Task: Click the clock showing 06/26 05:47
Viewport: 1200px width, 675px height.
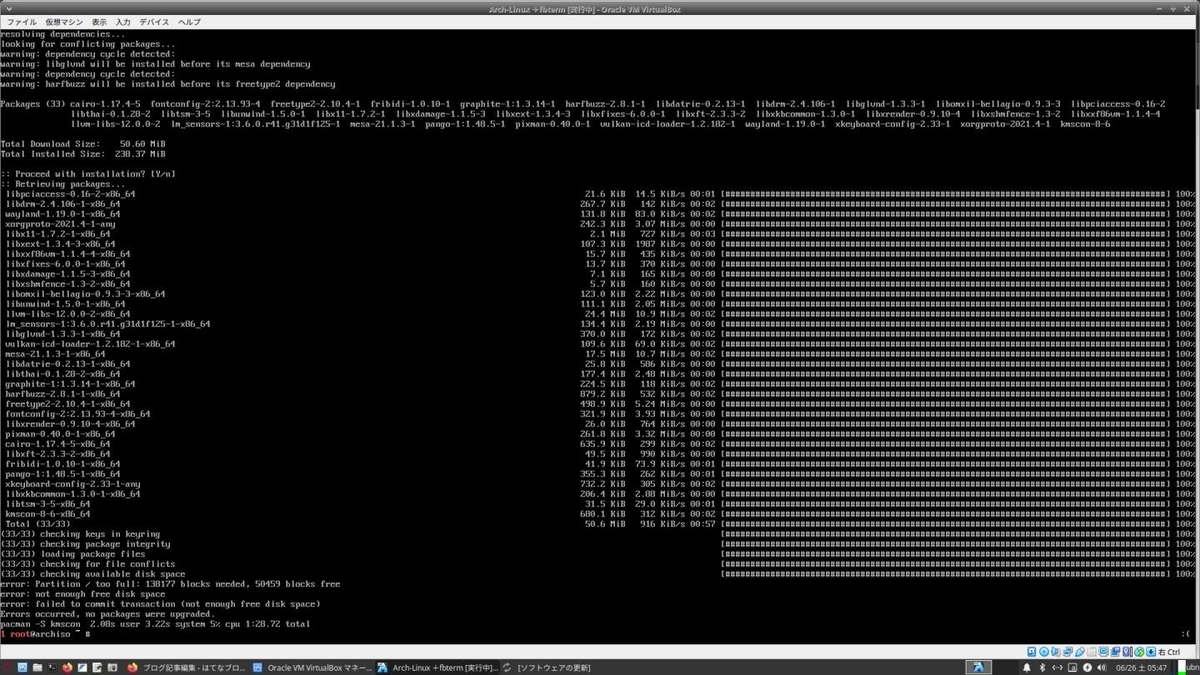Action: [1141, 667]
